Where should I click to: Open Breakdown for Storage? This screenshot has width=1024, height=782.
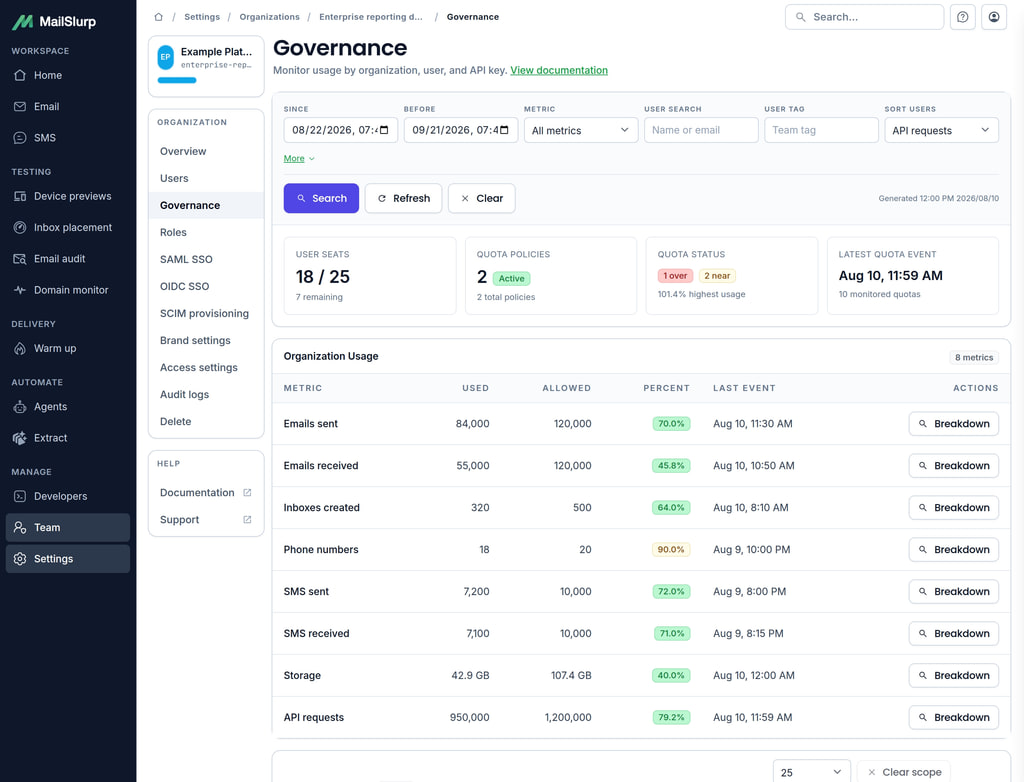(953, 676)
